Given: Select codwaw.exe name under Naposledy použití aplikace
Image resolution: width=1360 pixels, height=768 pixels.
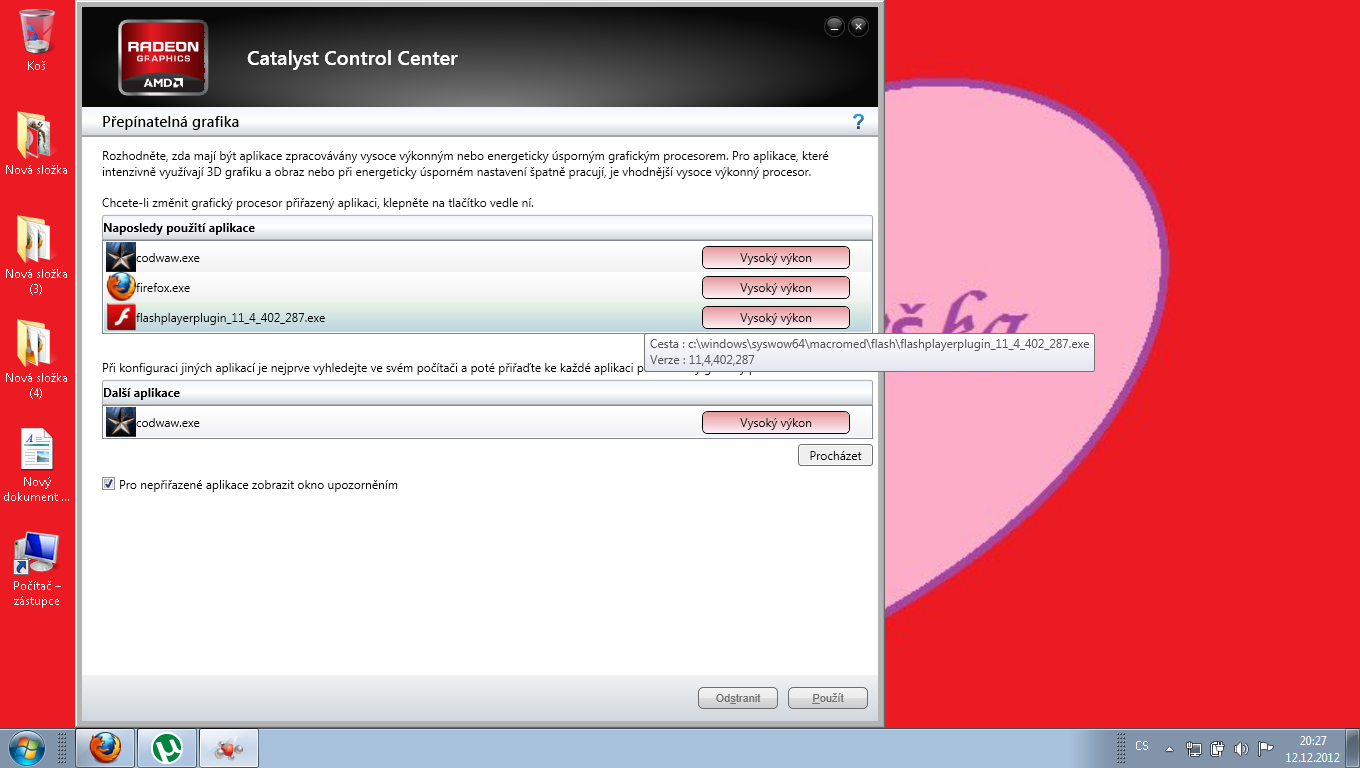Looking at the screenshot, I should click(x=168, y=258).
